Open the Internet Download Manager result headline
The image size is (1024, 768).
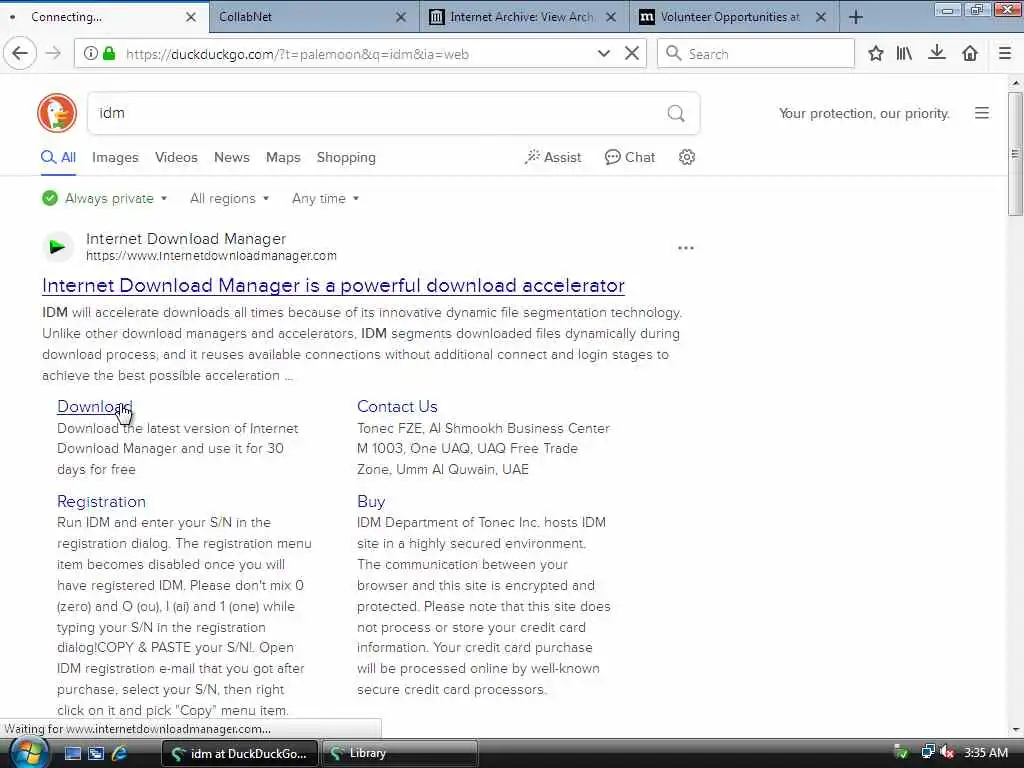pyautogui.click(x=333, y=285)
